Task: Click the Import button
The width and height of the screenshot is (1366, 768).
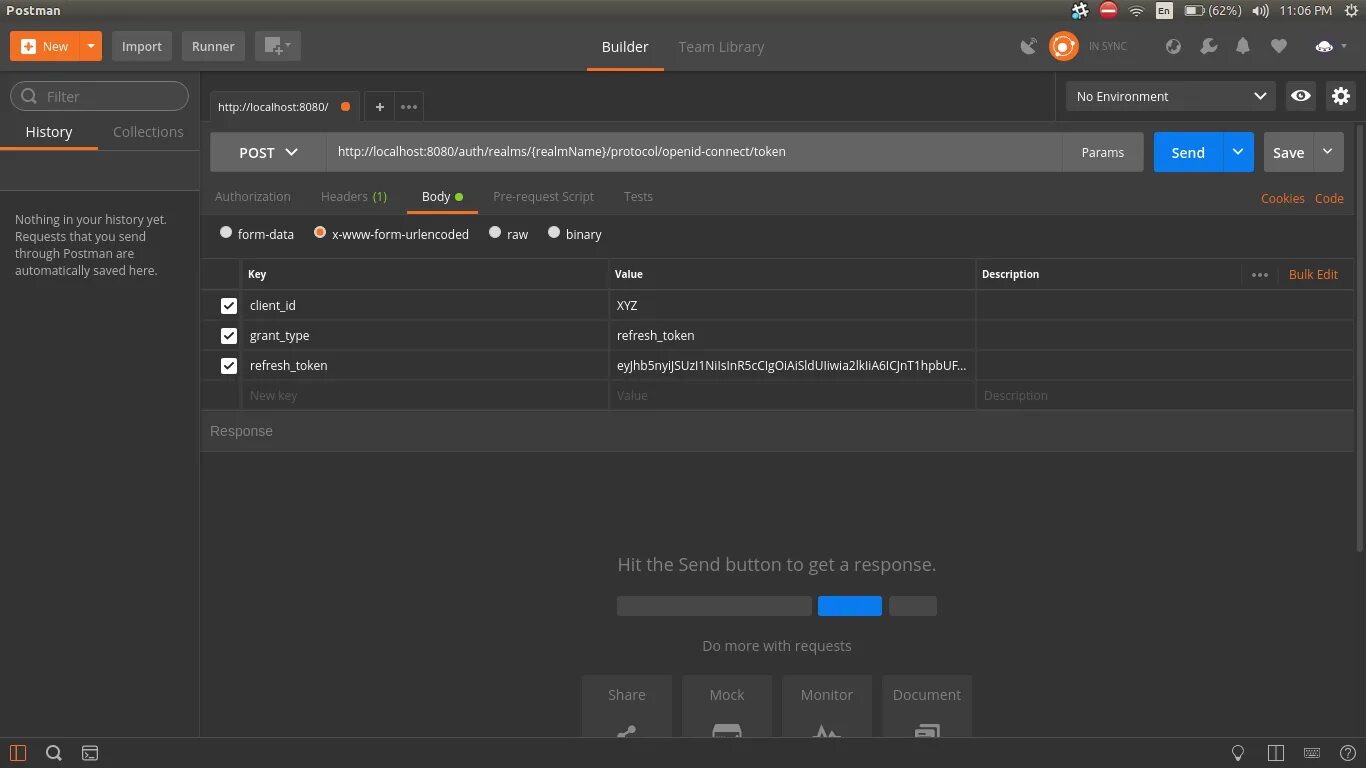Action: [142, 46]
